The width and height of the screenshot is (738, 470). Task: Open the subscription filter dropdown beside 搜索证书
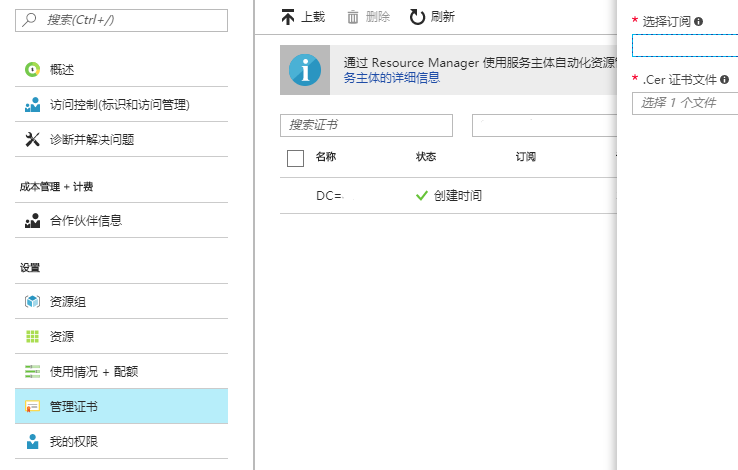[x=544, y=125]
